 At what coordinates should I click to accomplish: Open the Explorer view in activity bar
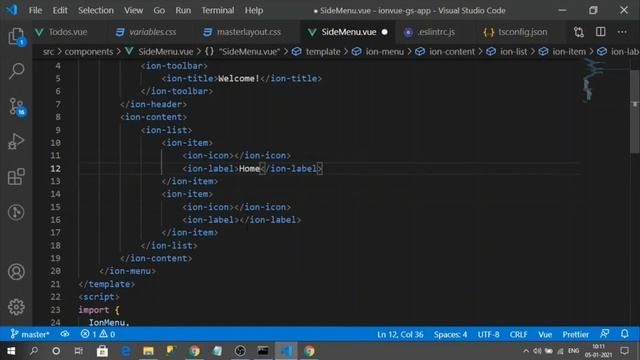pyautogui.click(x=16, y=37)
